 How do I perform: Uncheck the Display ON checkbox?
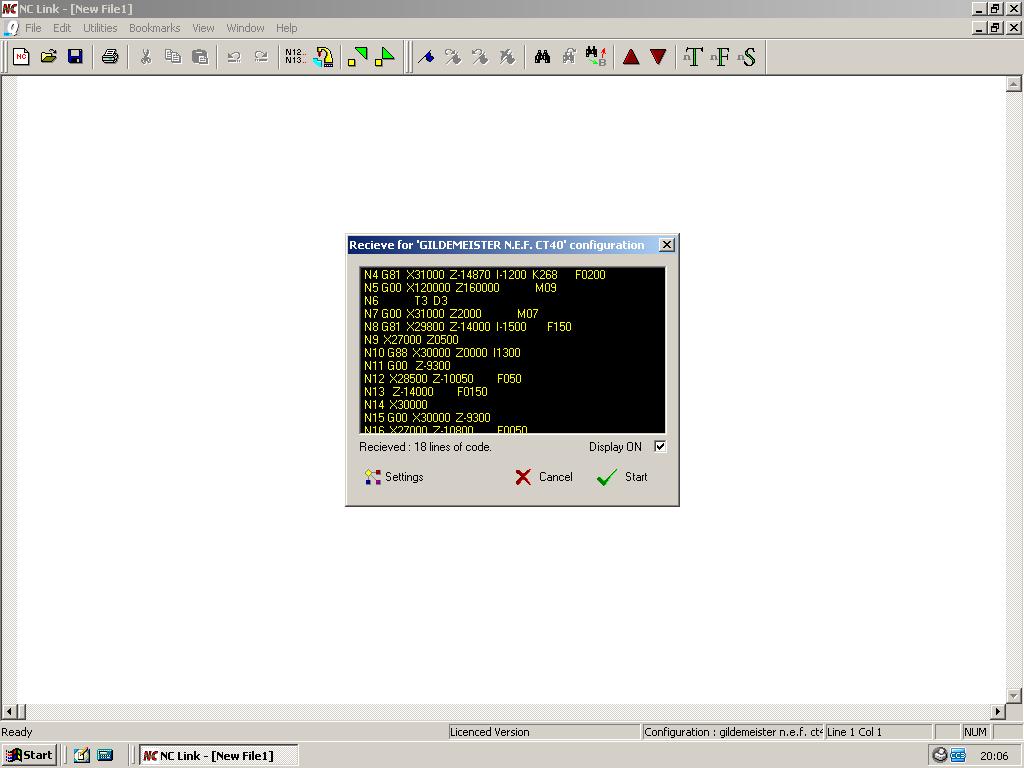[x=660, y=447]
